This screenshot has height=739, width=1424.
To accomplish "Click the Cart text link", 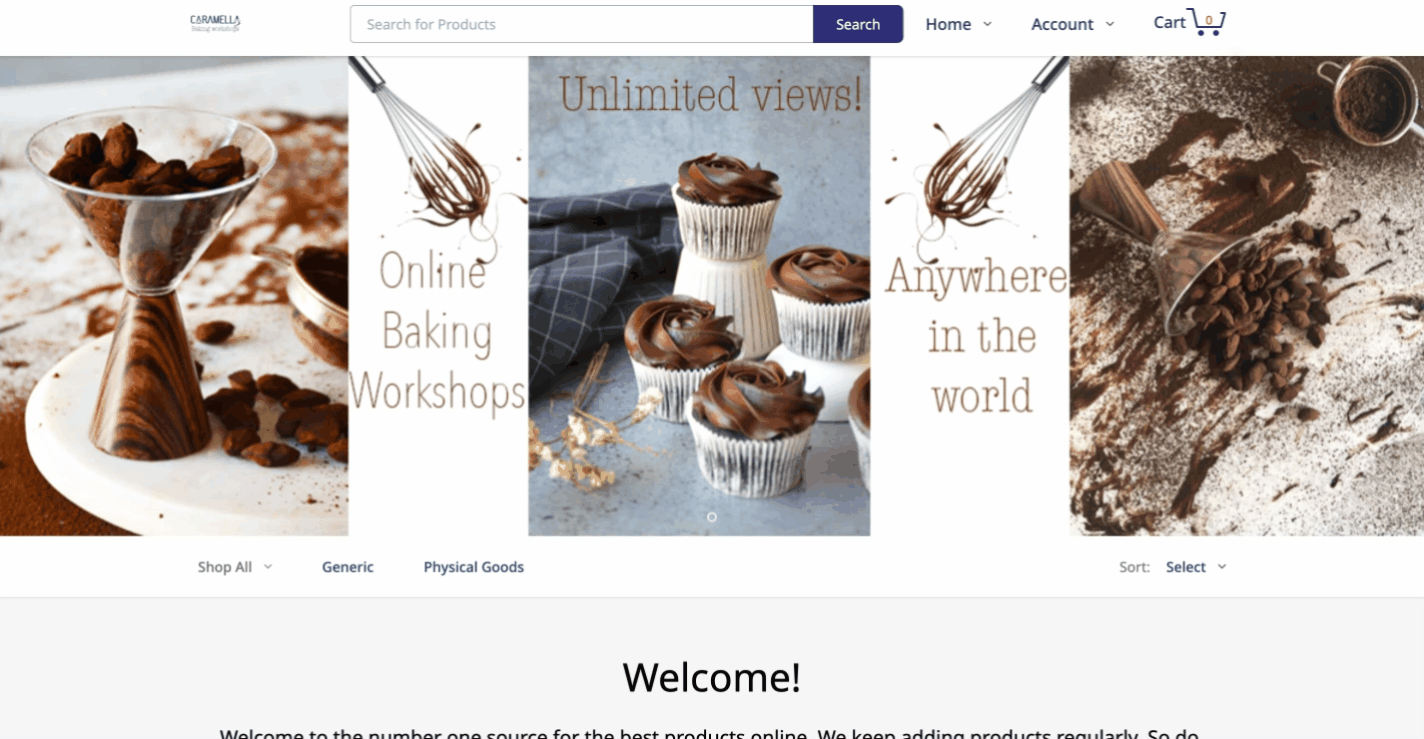I will point(1169,22).
